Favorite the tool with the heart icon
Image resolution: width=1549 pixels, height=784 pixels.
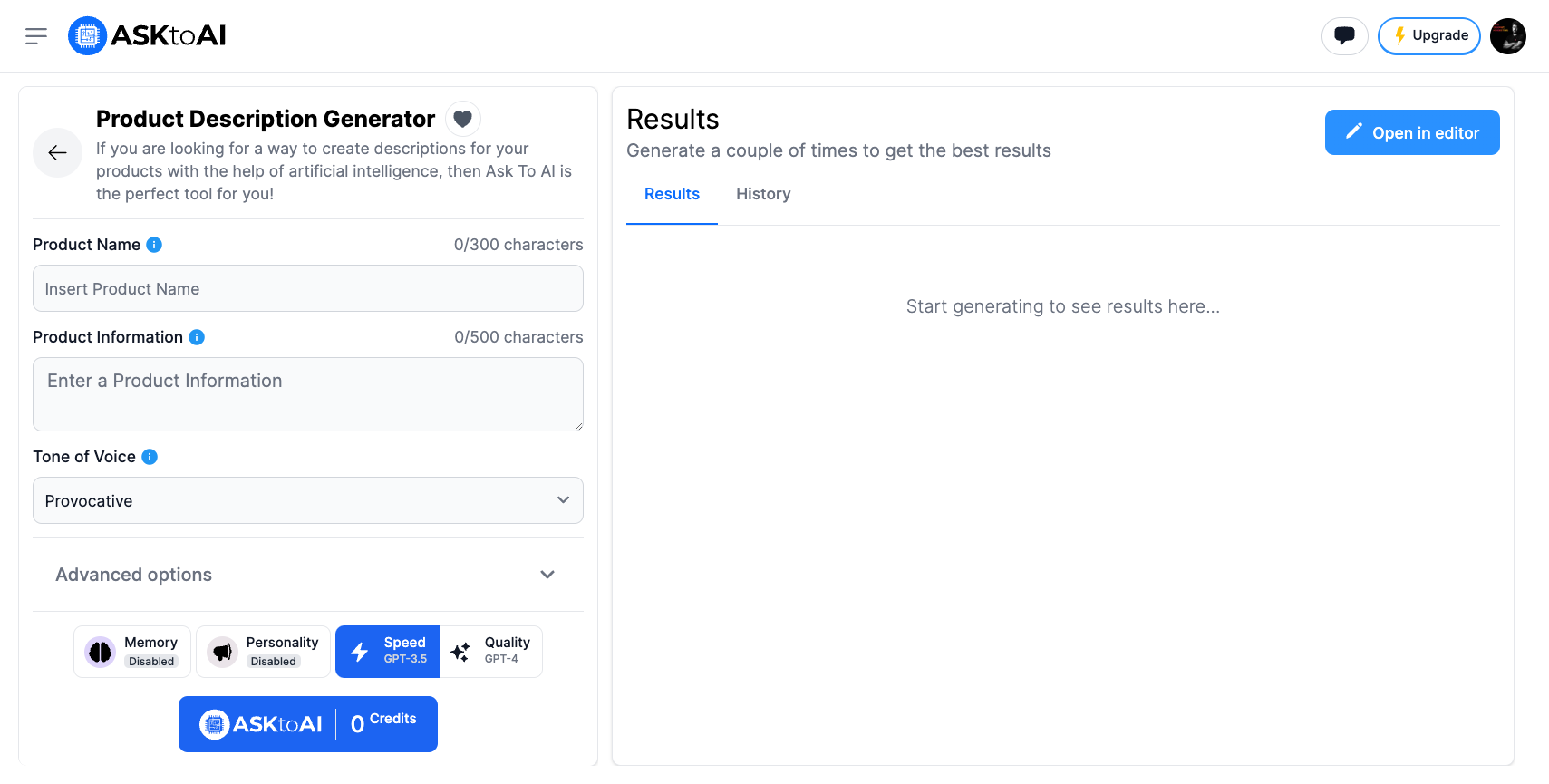click(462, 119)
